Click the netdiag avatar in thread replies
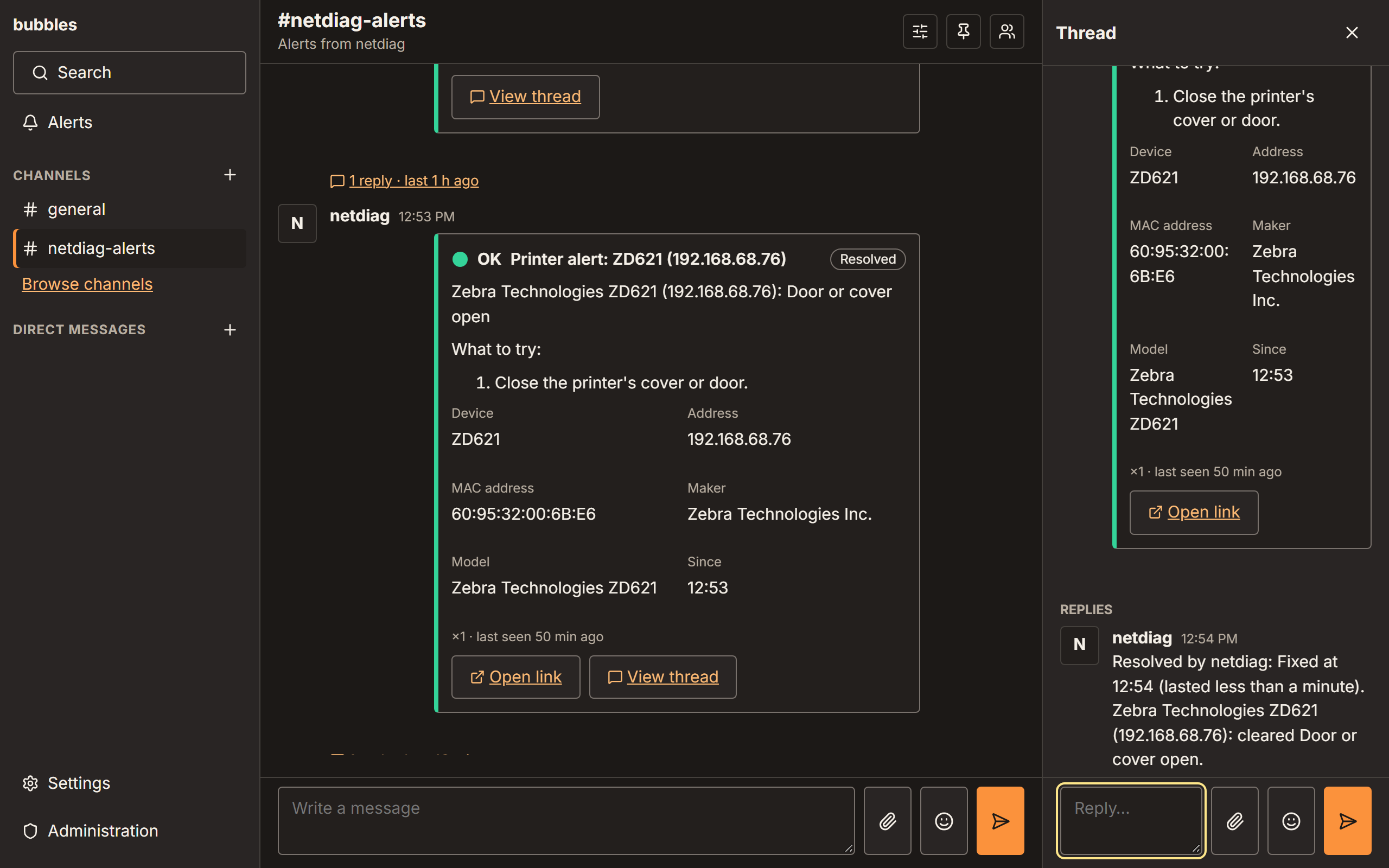Screen dimensions: 1389x868 [1079, 644]
